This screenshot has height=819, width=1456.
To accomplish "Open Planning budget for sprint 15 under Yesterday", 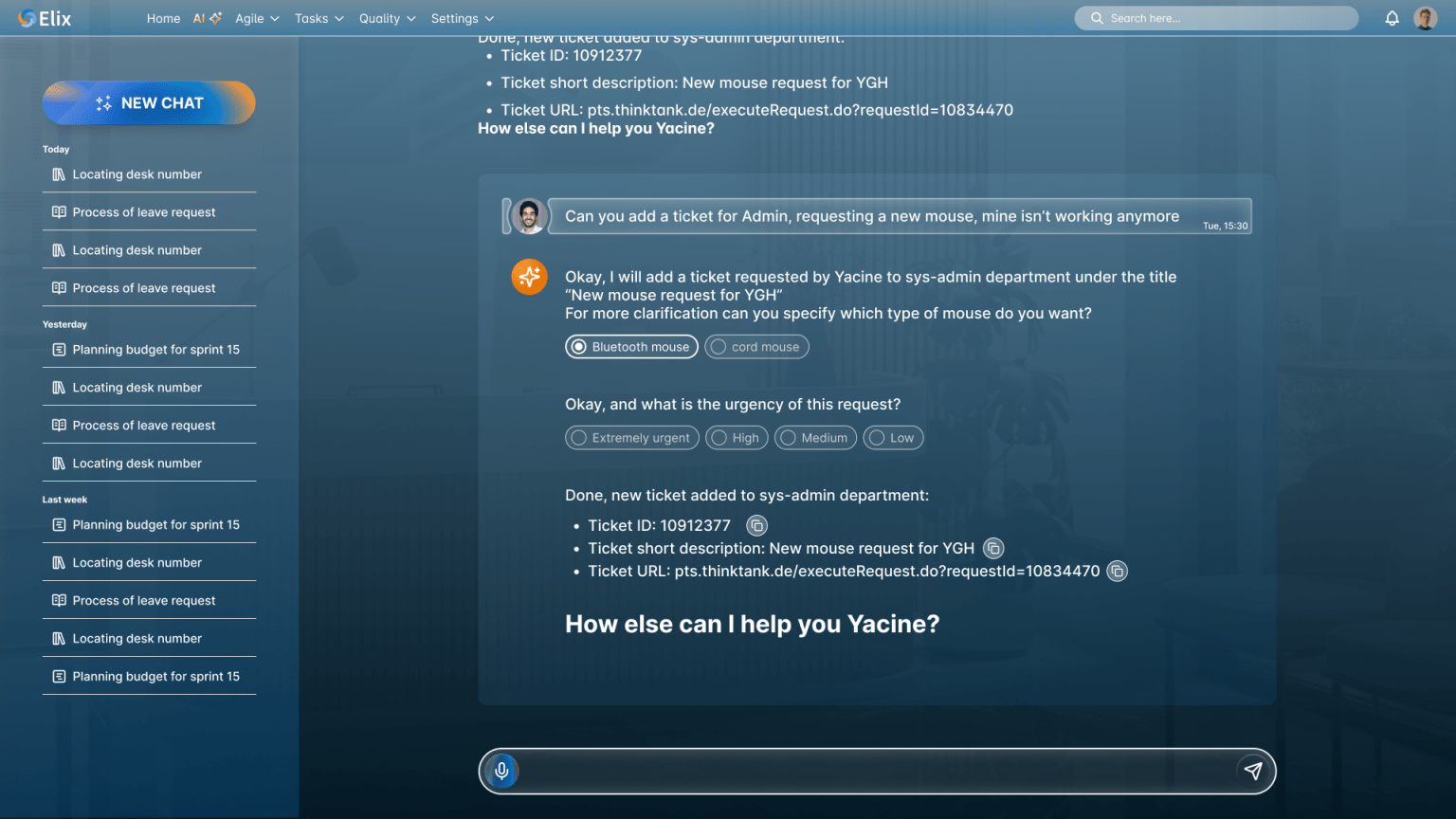I will (x=149, y=350).
